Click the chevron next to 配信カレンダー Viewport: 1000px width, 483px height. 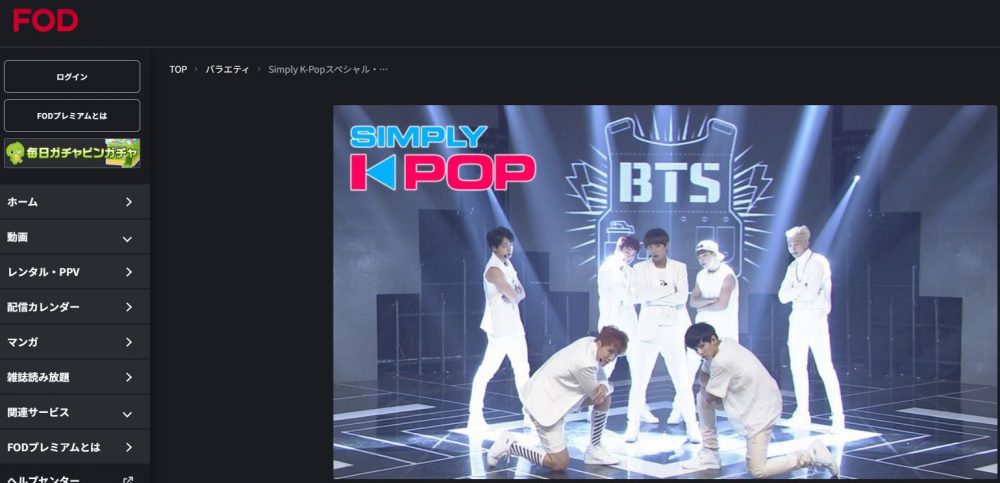(129, 307)
